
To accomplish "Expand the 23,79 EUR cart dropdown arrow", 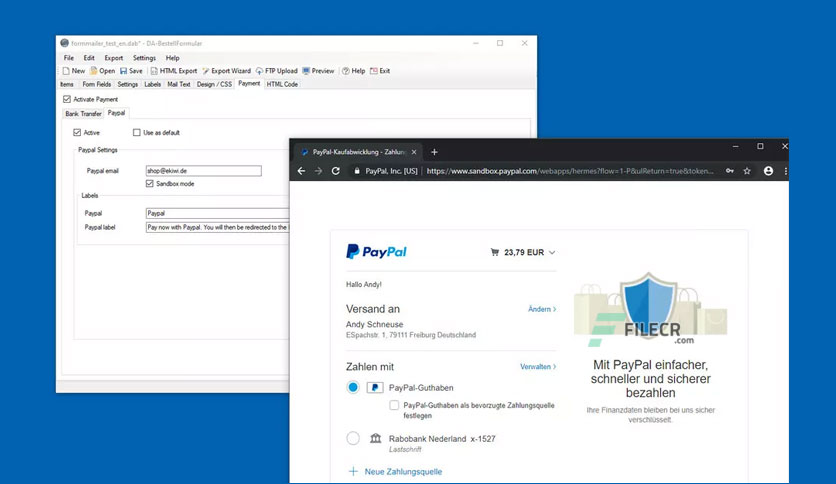I will pyautogui.click(x=552, y=253).
